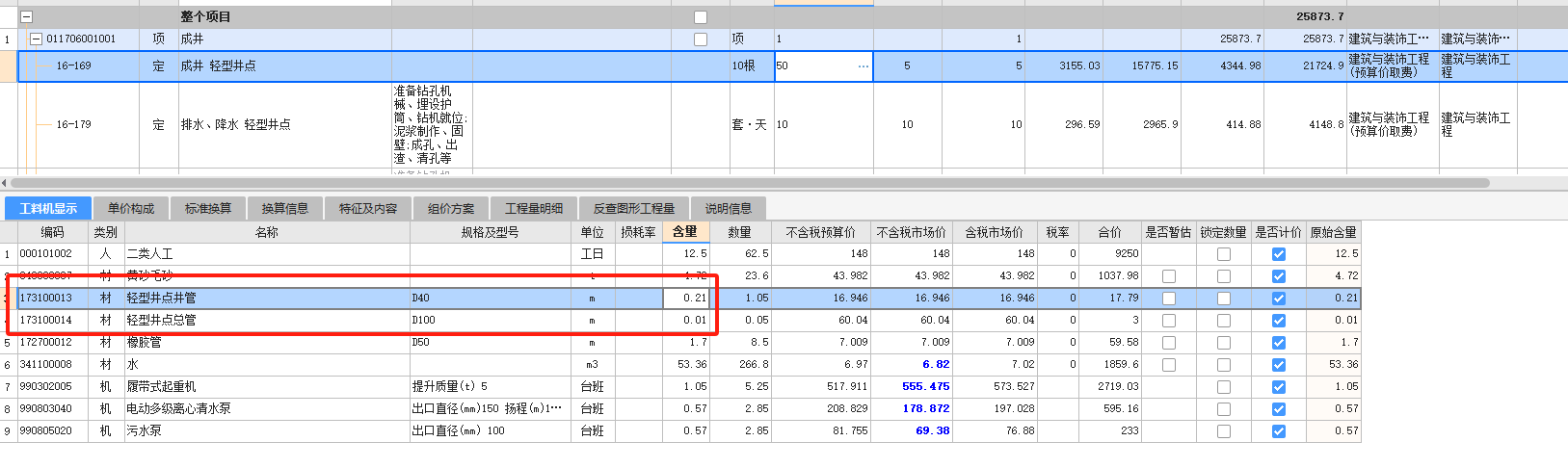Click the 含量 column header
Screen dimensions: 1568x468
pyautogui.click(x=686, y=232)
